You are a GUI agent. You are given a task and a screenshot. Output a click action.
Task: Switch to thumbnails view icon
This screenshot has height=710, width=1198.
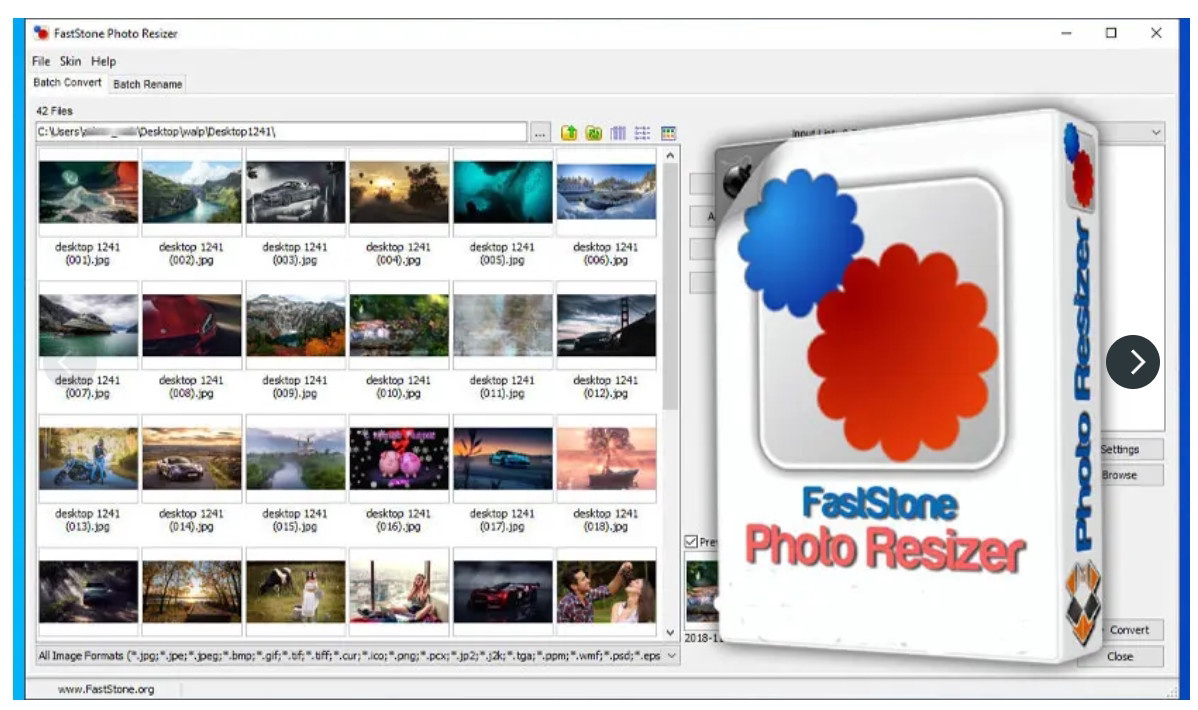pos(669,133)
